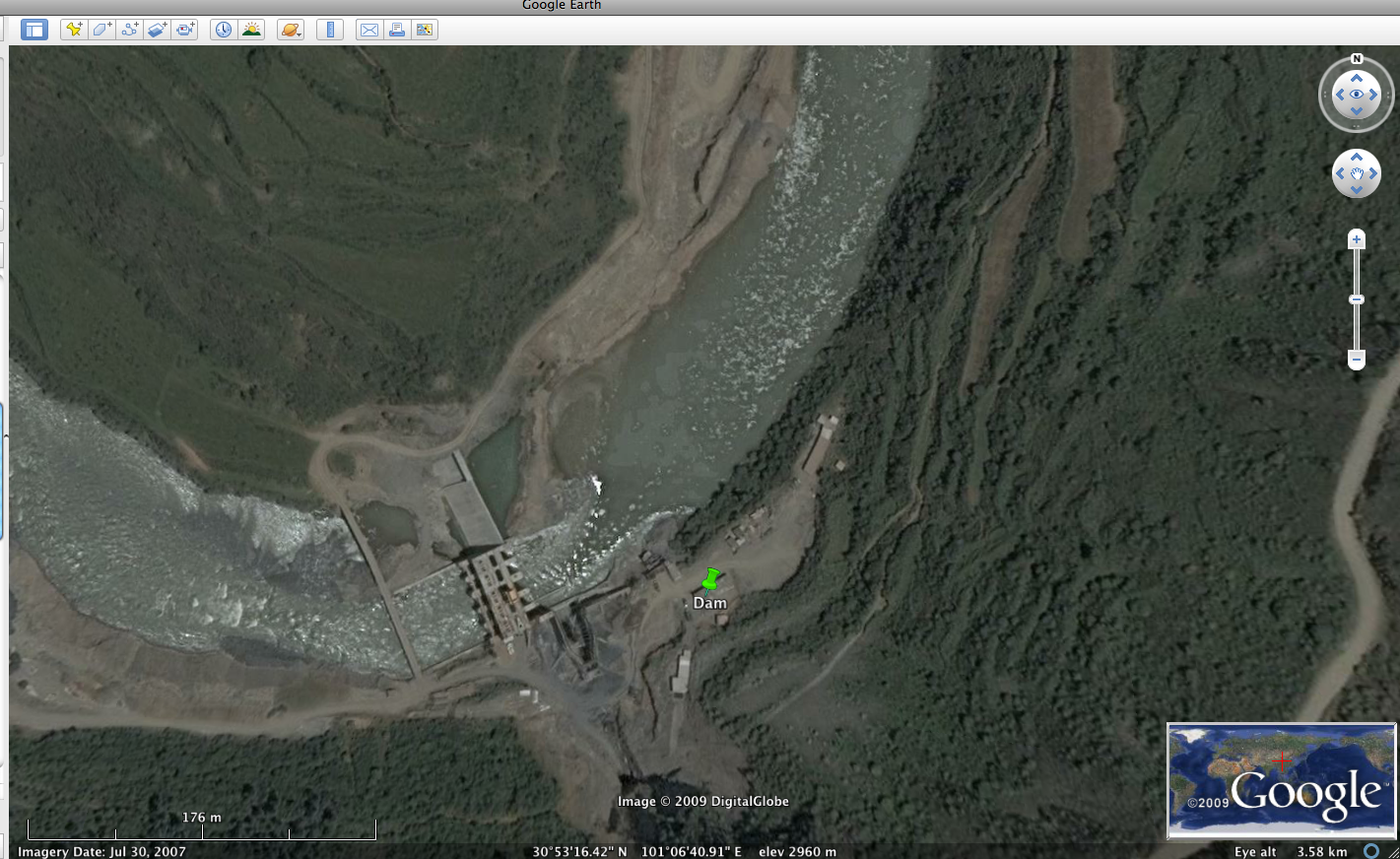Look up with the eye control arrow
1400x859 pixels.
coord(1357,78)
